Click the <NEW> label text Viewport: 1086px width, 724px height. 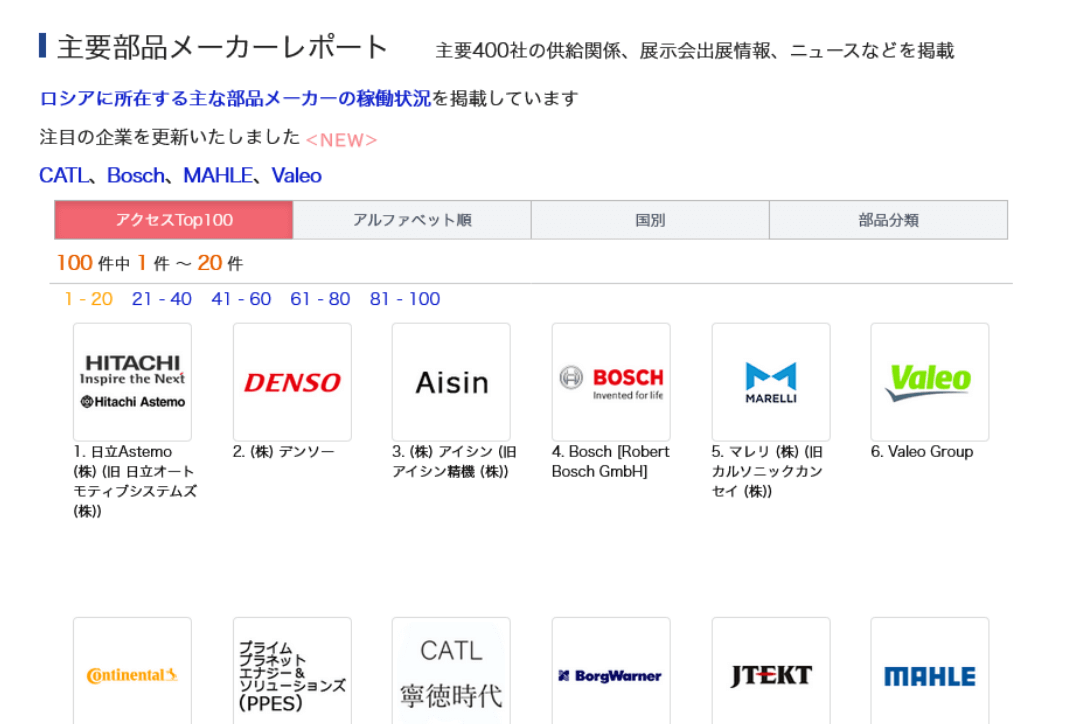click(x=341, y=141)
